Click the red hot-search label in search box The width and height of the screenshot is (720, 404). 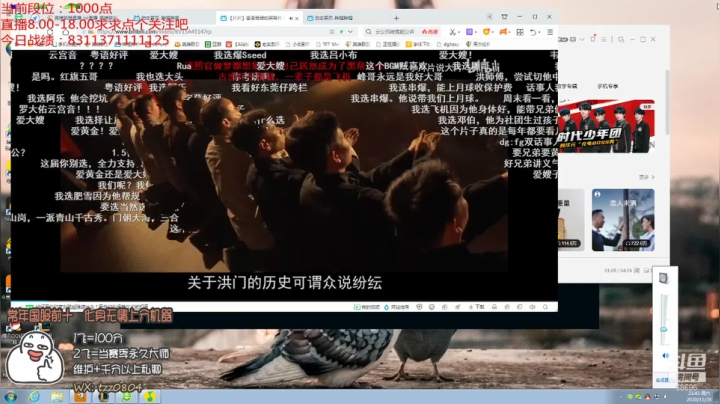tap(430, 32)
